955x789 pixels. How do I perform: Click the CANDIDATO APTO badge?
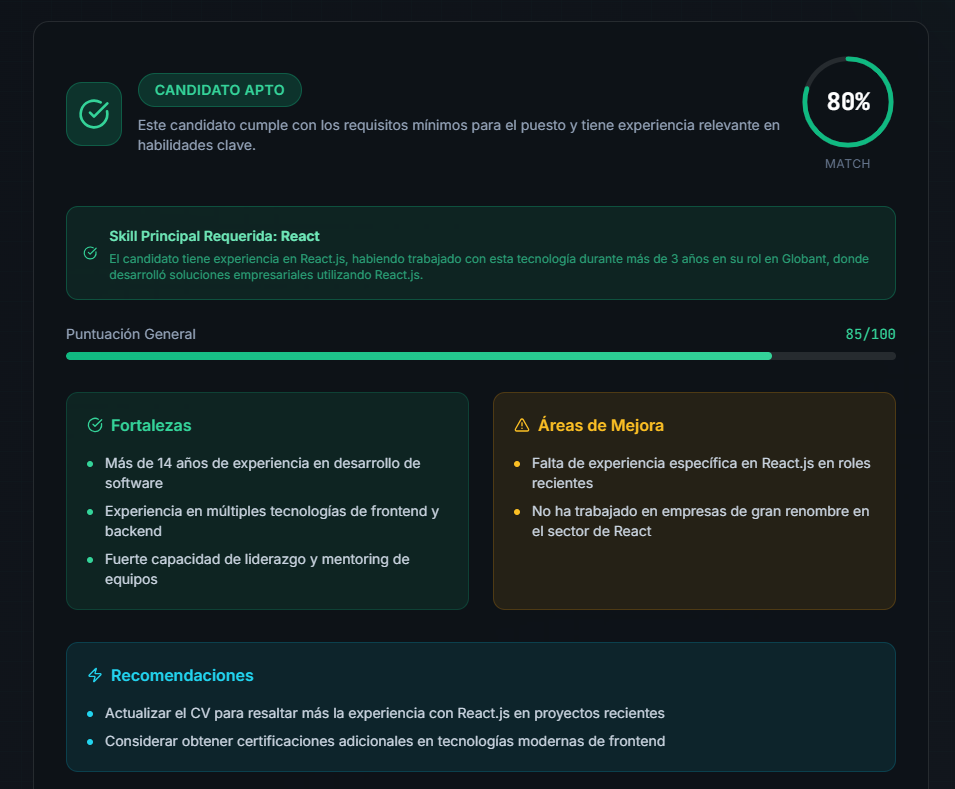click(x=220, y=90)
